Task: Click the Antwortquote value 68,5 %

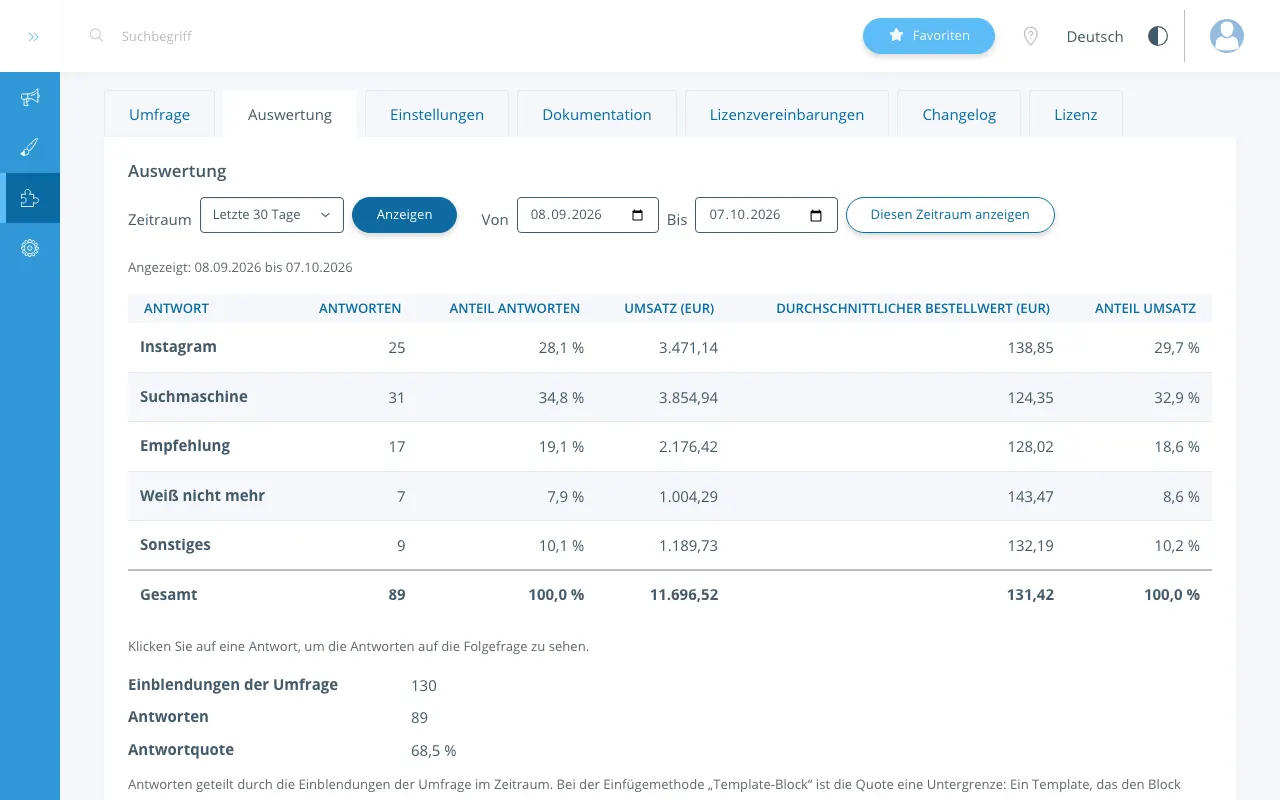Action: (x=434, y=750)
